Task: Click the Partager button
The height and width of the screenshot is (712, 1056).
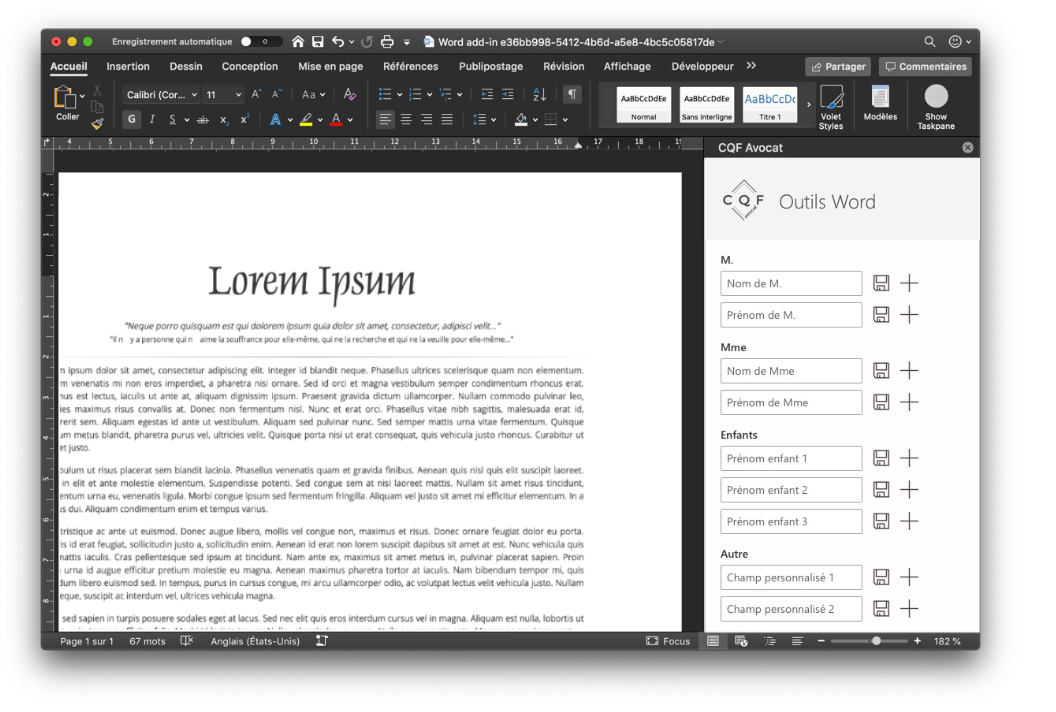Action: pos(838,67)
